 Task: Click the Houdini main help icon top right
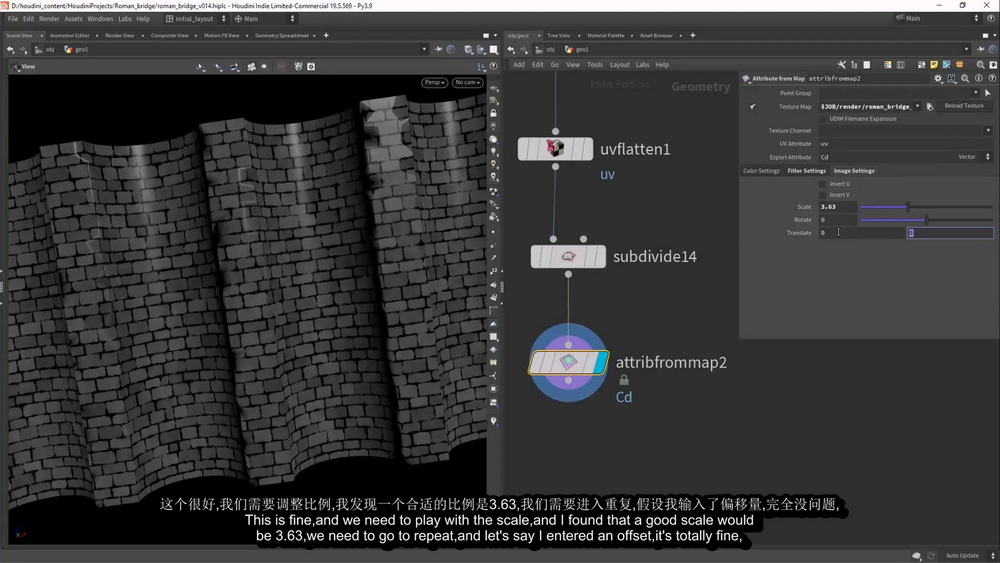pyautogui.click(x=991, y=18)
